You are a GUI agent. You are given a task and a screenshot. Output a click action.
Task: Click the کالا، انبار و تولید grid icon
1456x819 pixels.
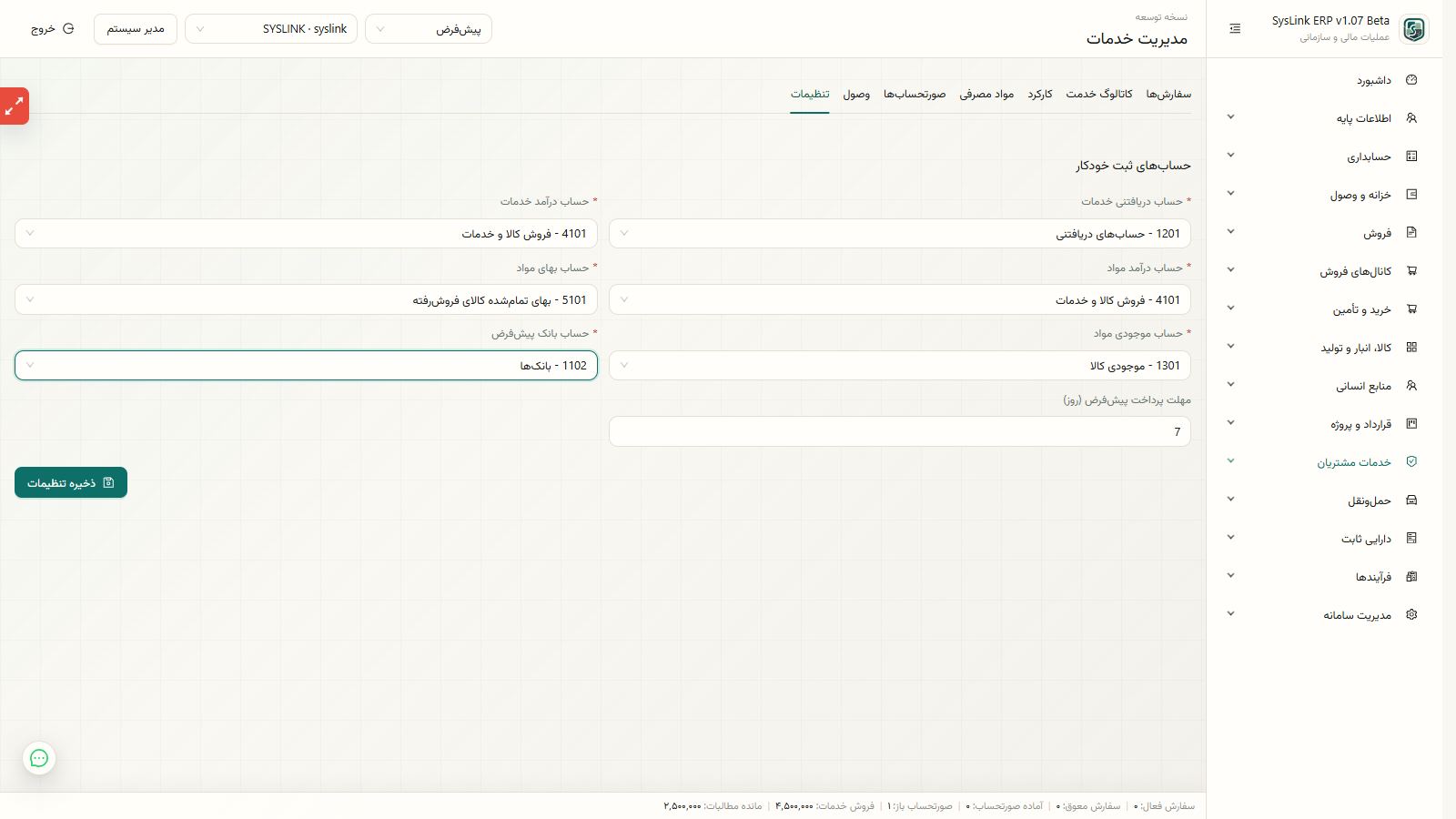point(1411,348)
